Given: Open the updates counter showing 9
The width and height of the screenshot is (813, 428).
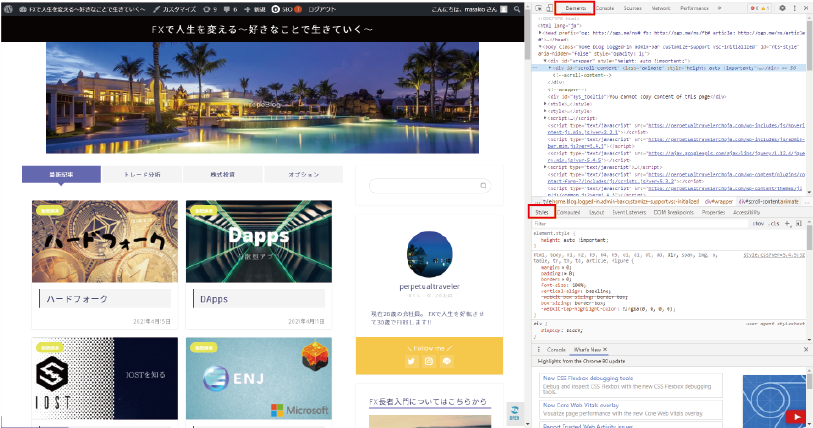Looking at the screenshot, I should [209, 9].
